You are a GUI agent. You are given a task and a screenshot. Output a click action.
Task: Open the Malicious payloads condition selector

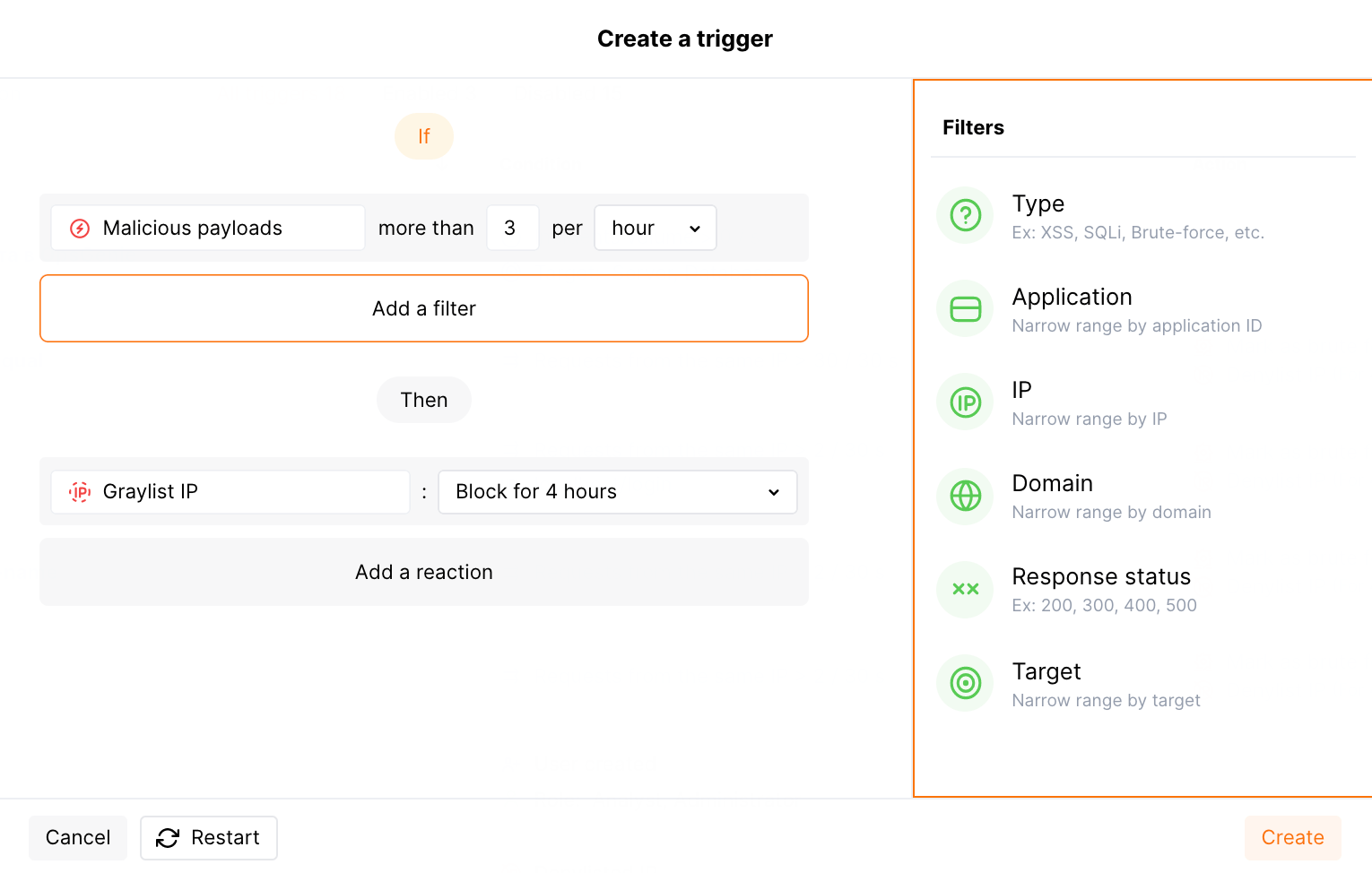[208, 229]
